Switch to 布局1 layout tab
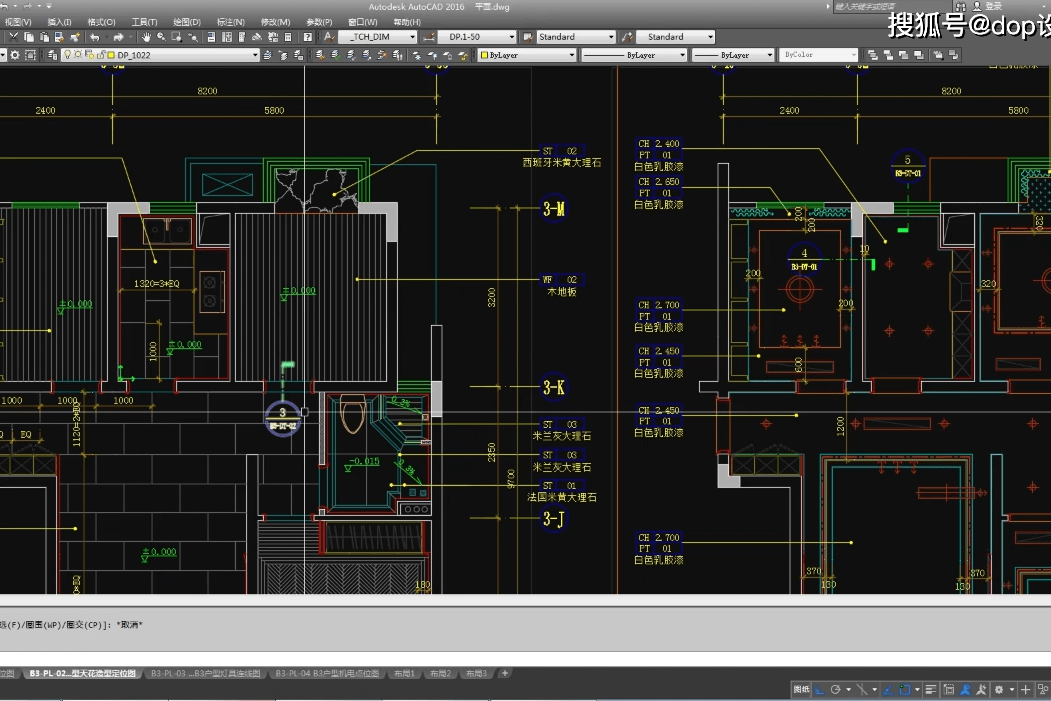Image resolution: width=1051 pixels, height=701 pixels. 404,674
